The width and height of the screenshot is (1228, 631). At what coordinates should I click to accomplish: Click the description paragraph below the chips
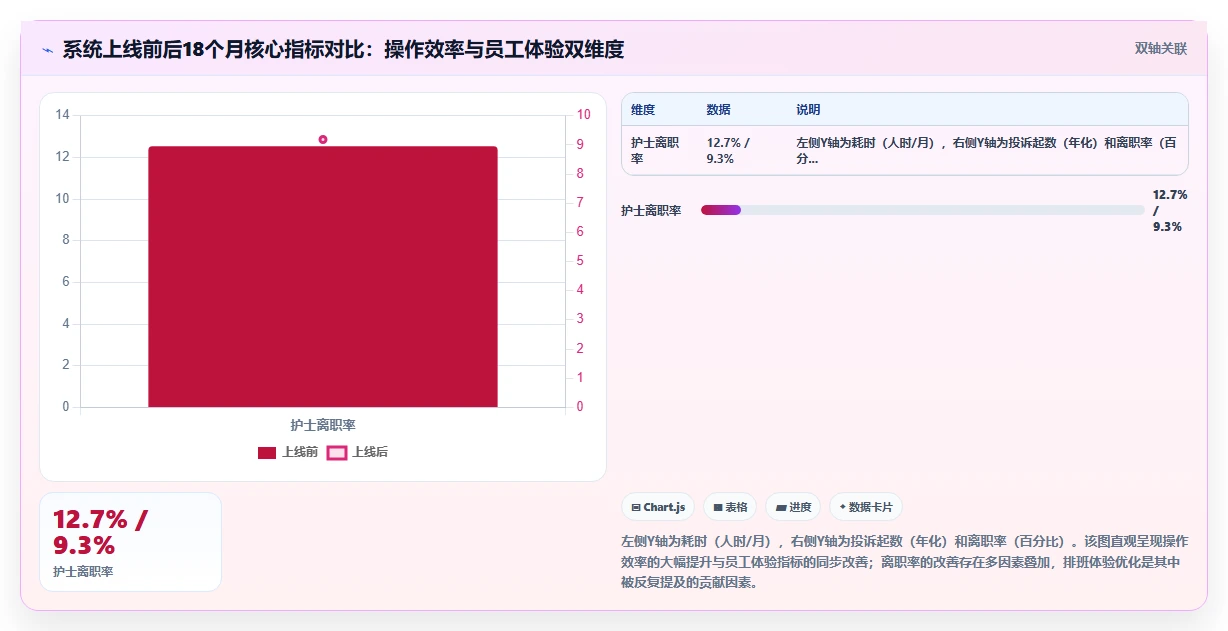(x=905, y=561)
